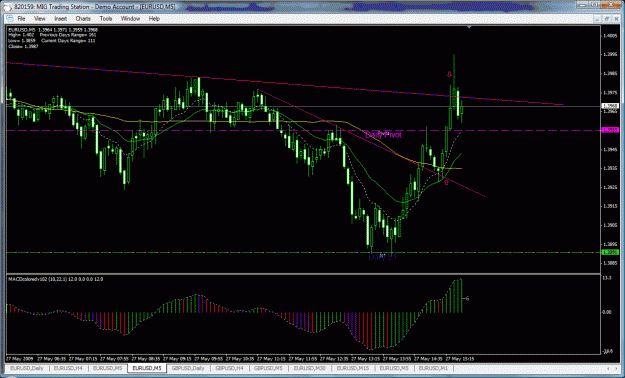Click the MACDcolored indicator title text
Viewport: 625px width, 378px height.
(55, 280)
